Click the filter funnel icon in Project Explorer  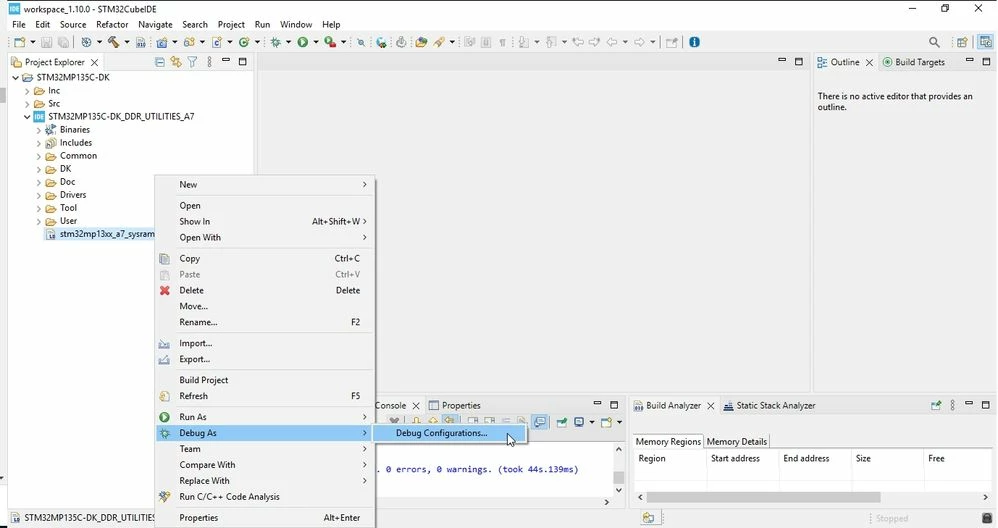coord(192,62)
